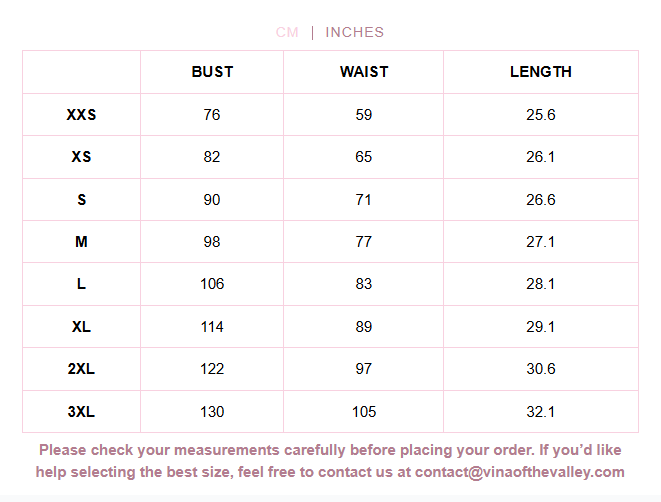Select the 2XL size row label
This screenshot has width=661, height=502.
click(x=82, y=369)
